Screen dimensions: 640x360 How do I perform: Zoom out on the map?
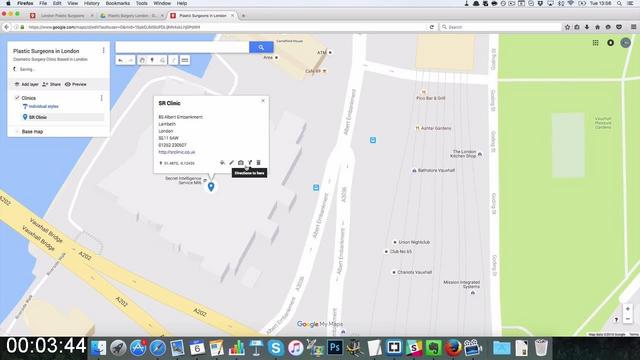coord(628,319)
